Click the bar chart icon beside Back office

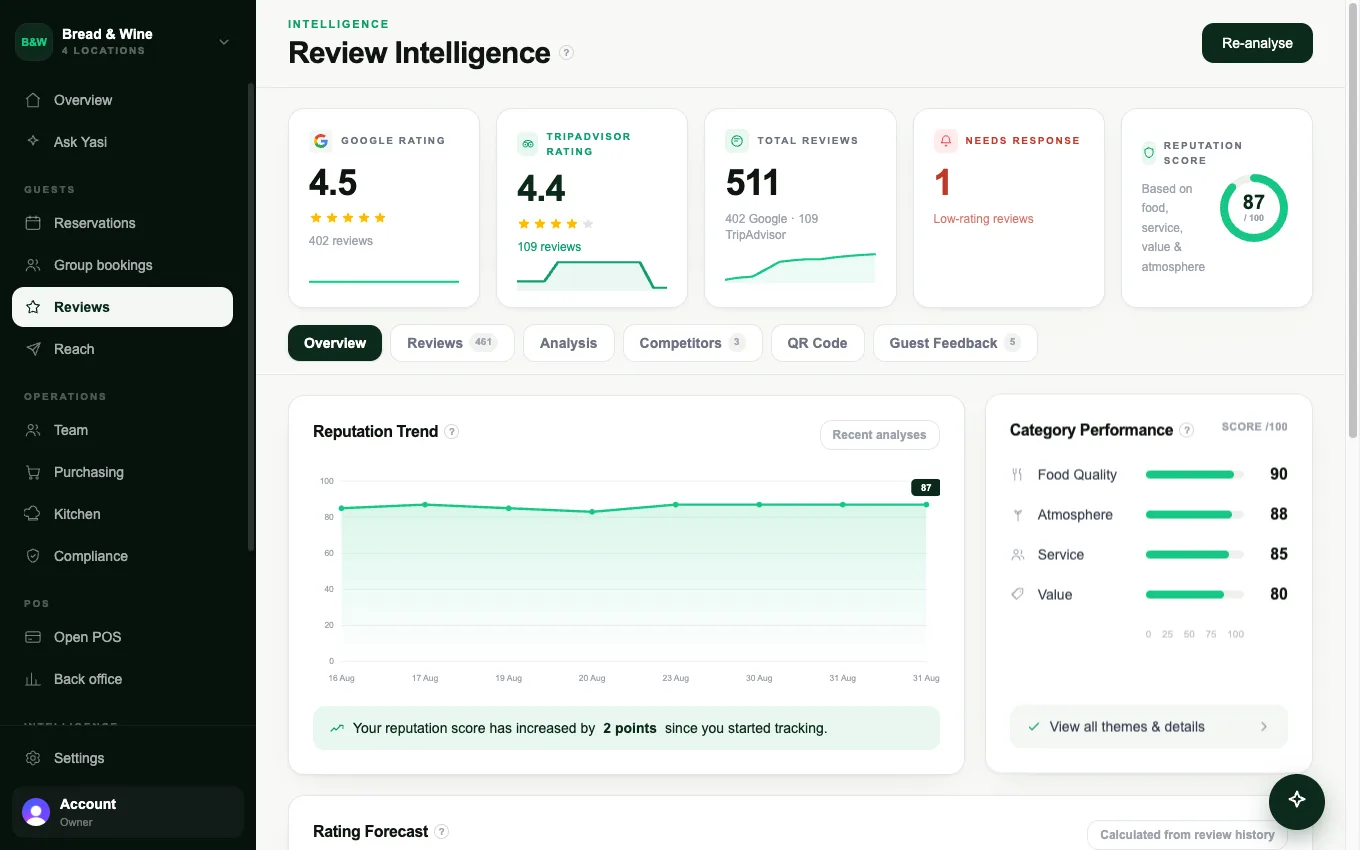(x=33, y=679)
